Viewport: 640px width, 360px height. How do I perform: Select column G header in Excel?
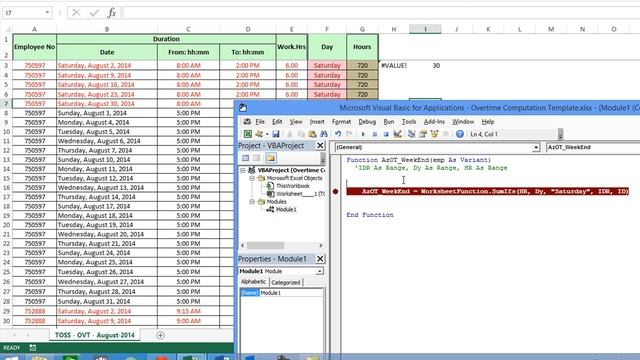[362, 29]
